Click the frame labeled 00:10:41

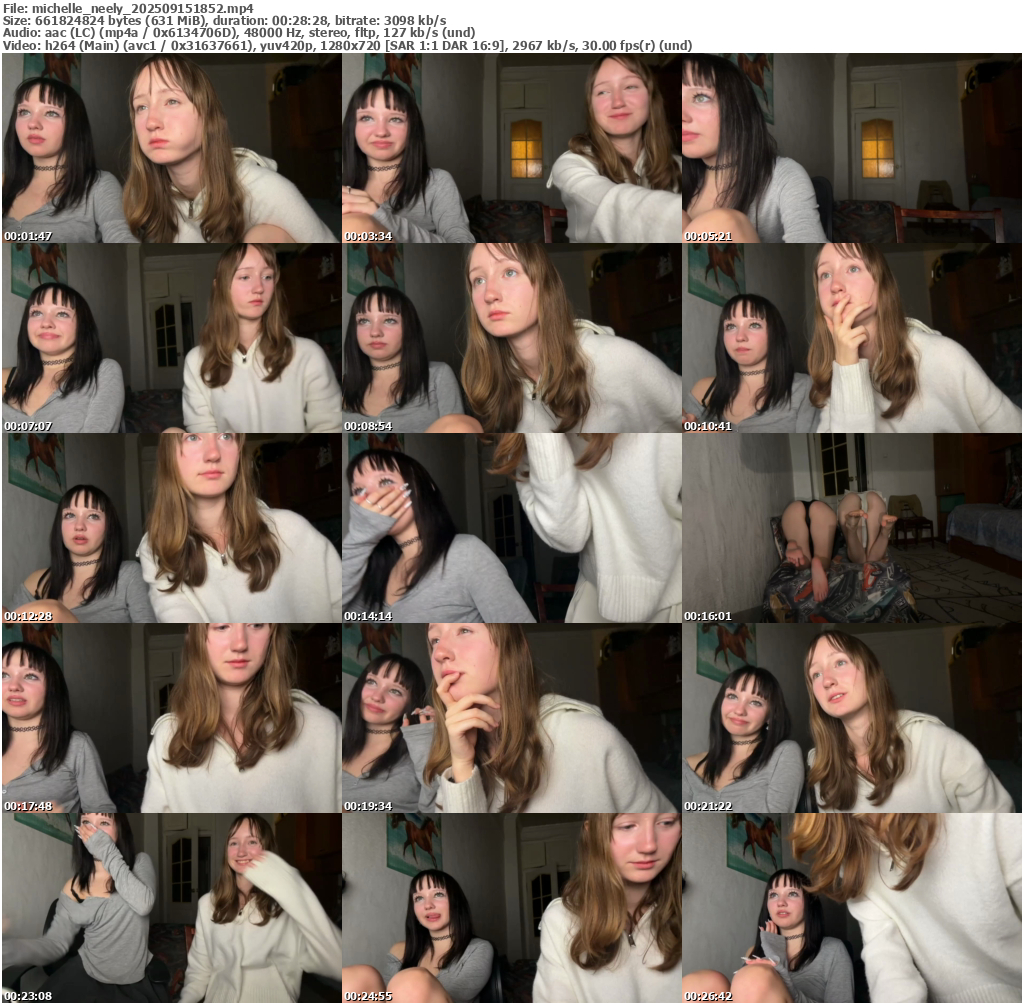pos(852,338)
